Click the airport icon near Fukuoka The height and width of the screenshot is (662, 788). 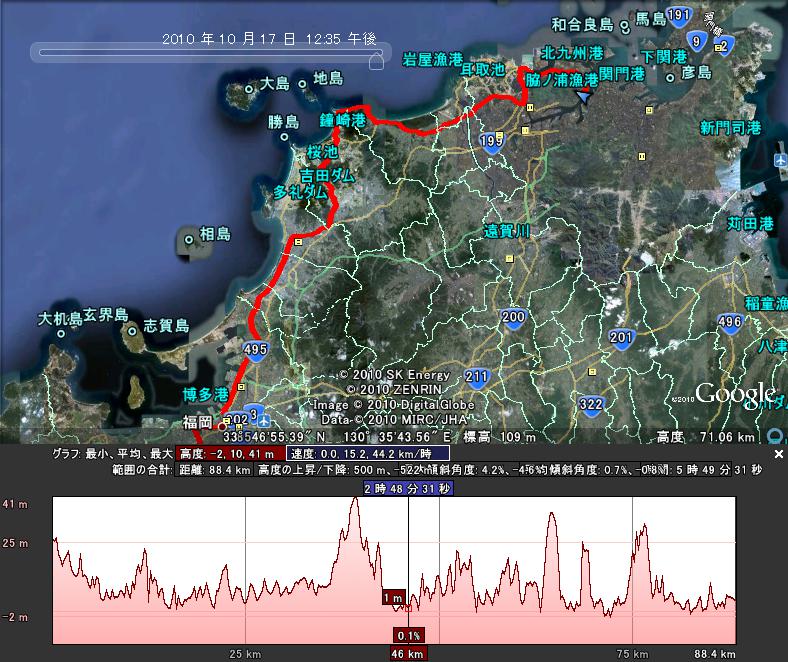[264, 419]
